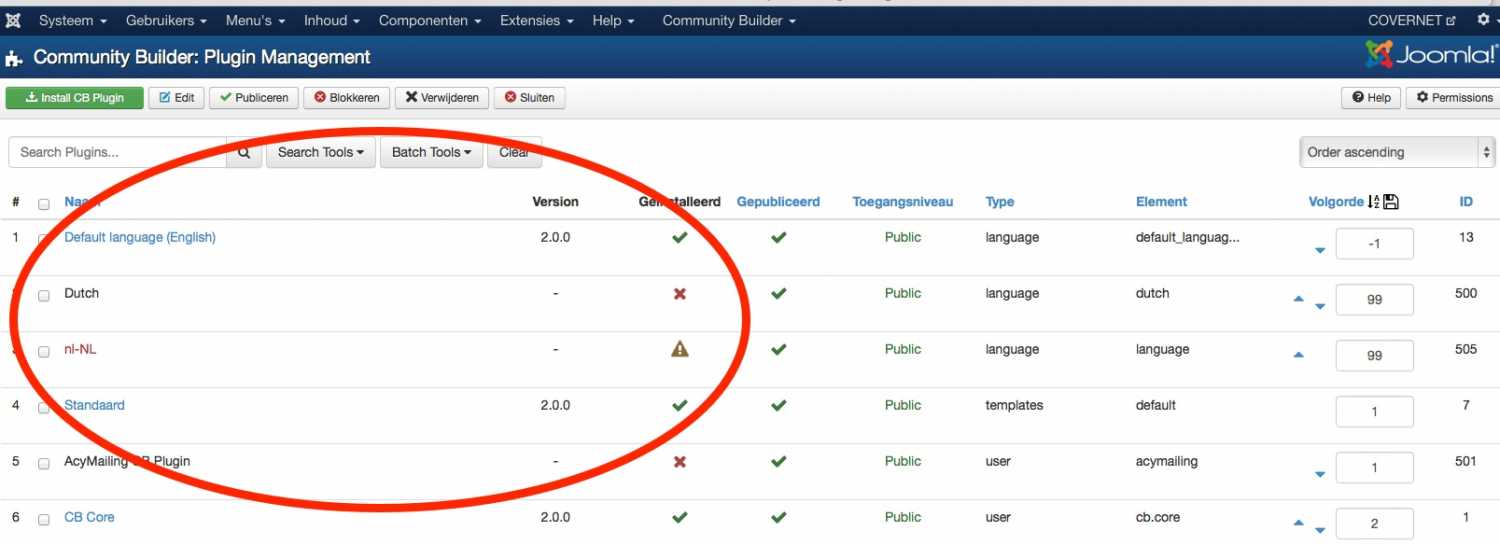This screenshot has height=545, width=1500.
Task: Open the Standaard plugin link
Action: coord(94,405)
